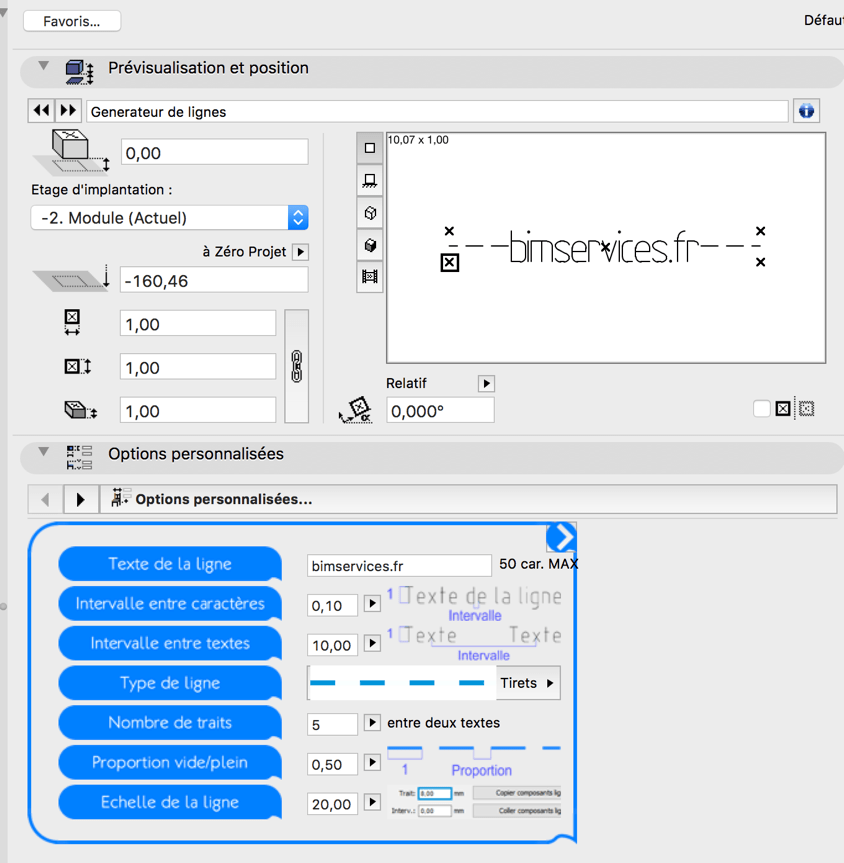Edit line scale field 20,00
Image resolution: width=844 pixels, height=863 pixels.
click(333, 804)
